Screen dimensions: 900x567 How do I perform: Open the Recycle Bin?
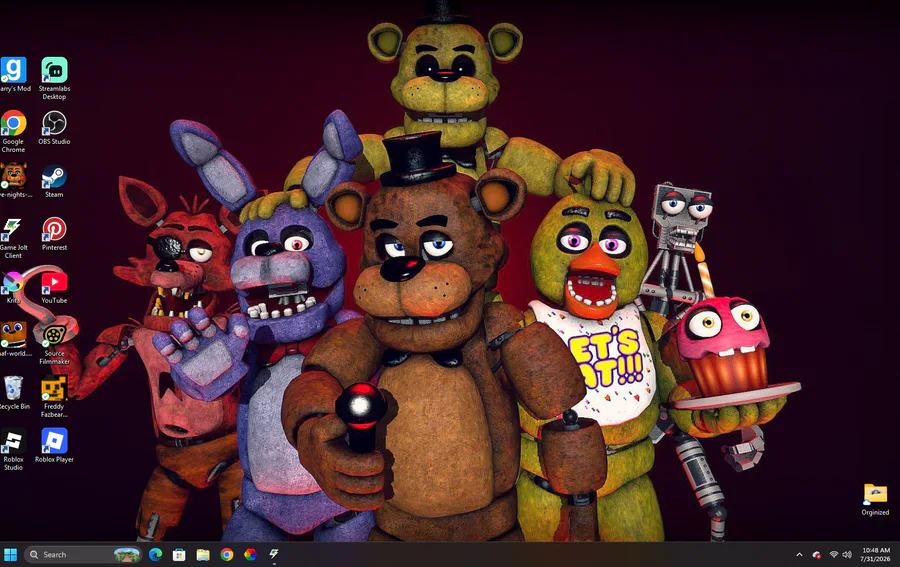[x=14, y=393]
